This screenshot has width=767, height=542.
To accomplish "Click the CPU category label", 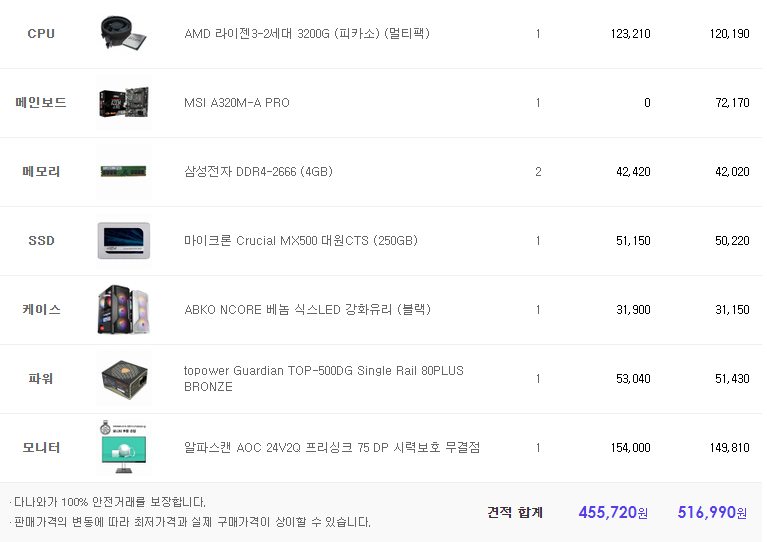I will (41, 34).
